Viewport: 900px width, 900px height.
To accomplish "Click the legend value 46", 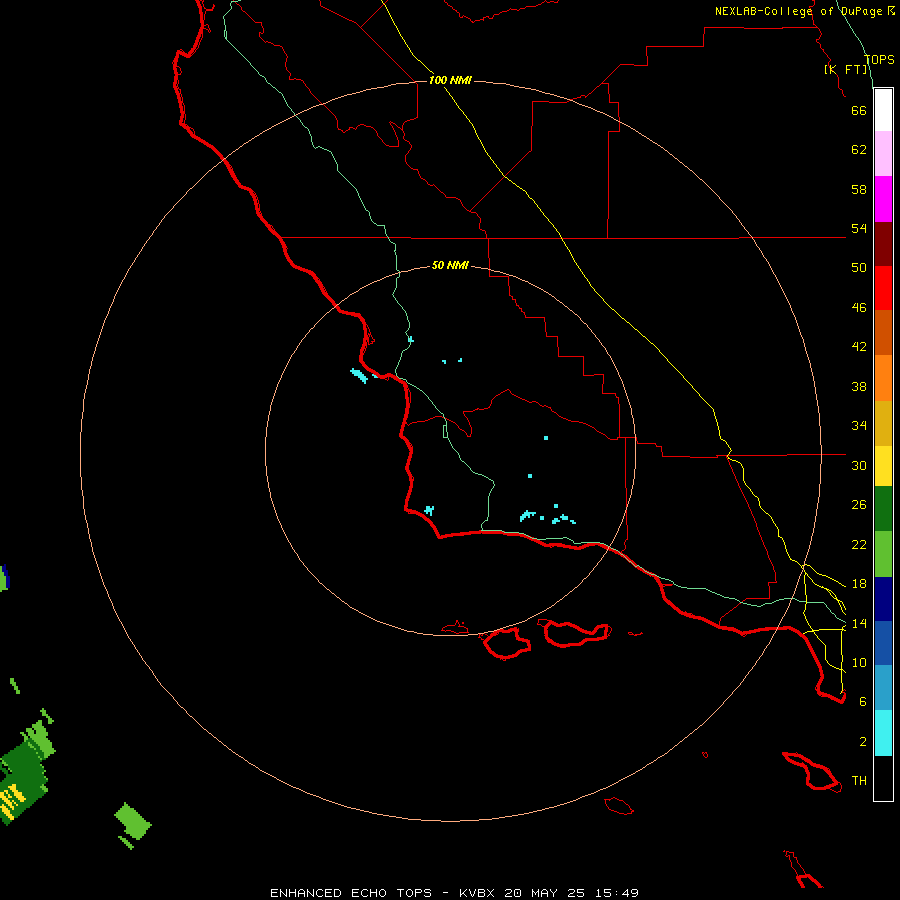I will pos(859,308).
